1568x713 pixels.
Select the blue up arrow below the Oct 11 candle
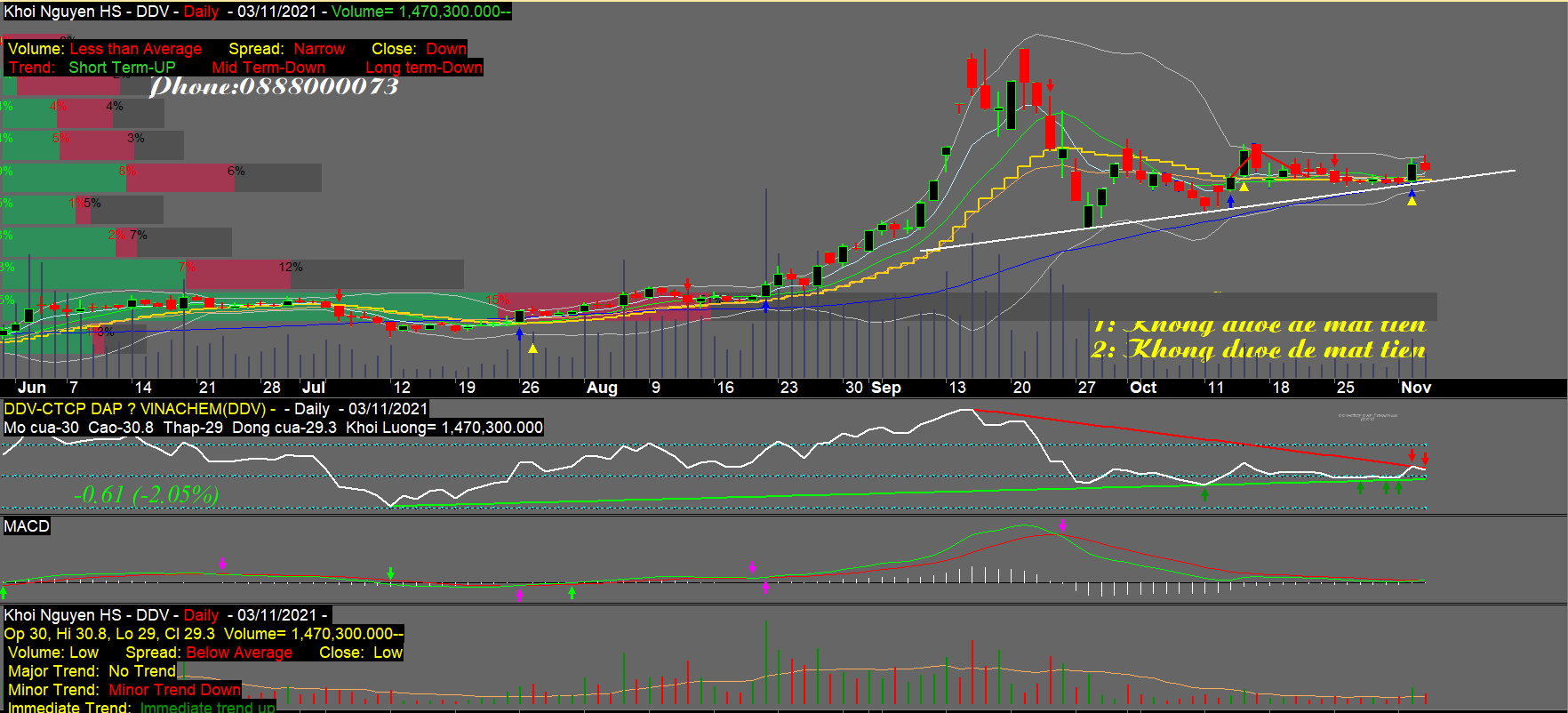point(1230,200)
